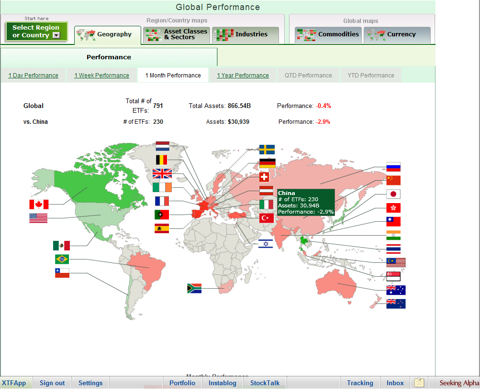480x389 pixels.
Task: Click the France flag icon
Action: click(x=162, y=201)
